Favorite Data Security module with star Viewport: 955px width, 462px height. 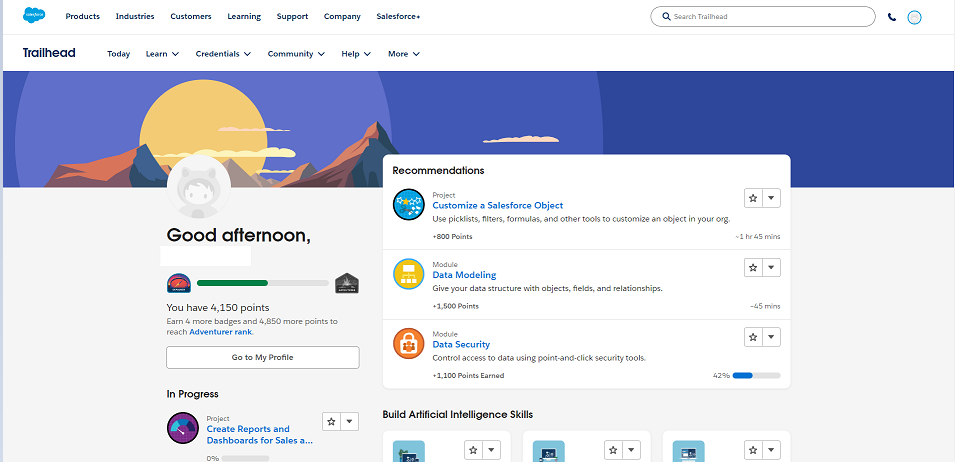pos(753,337)
